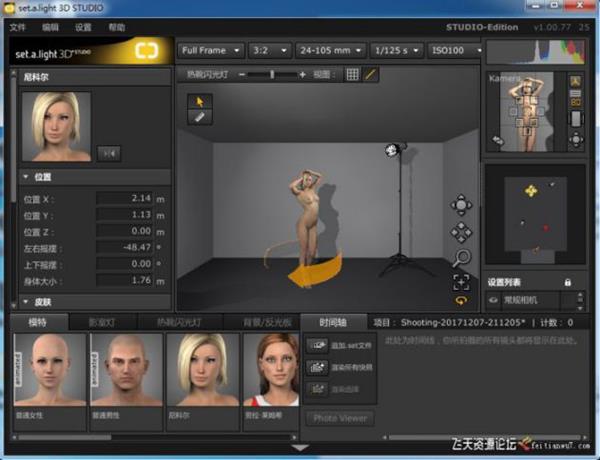
Task: Click the yellow diagonal line tool icon
Action: tap(370, 74)
